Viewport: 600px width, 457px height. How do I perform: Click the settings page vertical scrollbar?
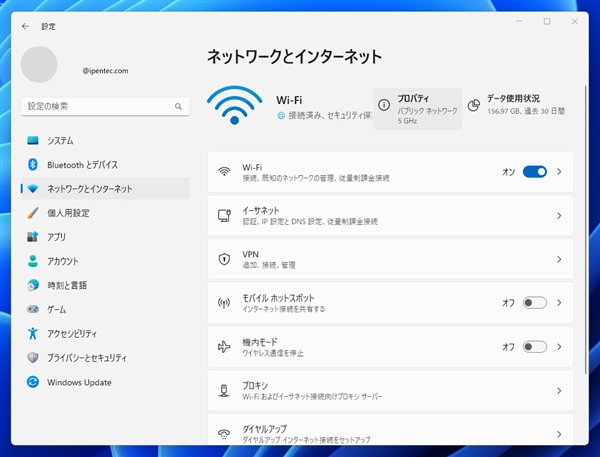tap(585, 230)
